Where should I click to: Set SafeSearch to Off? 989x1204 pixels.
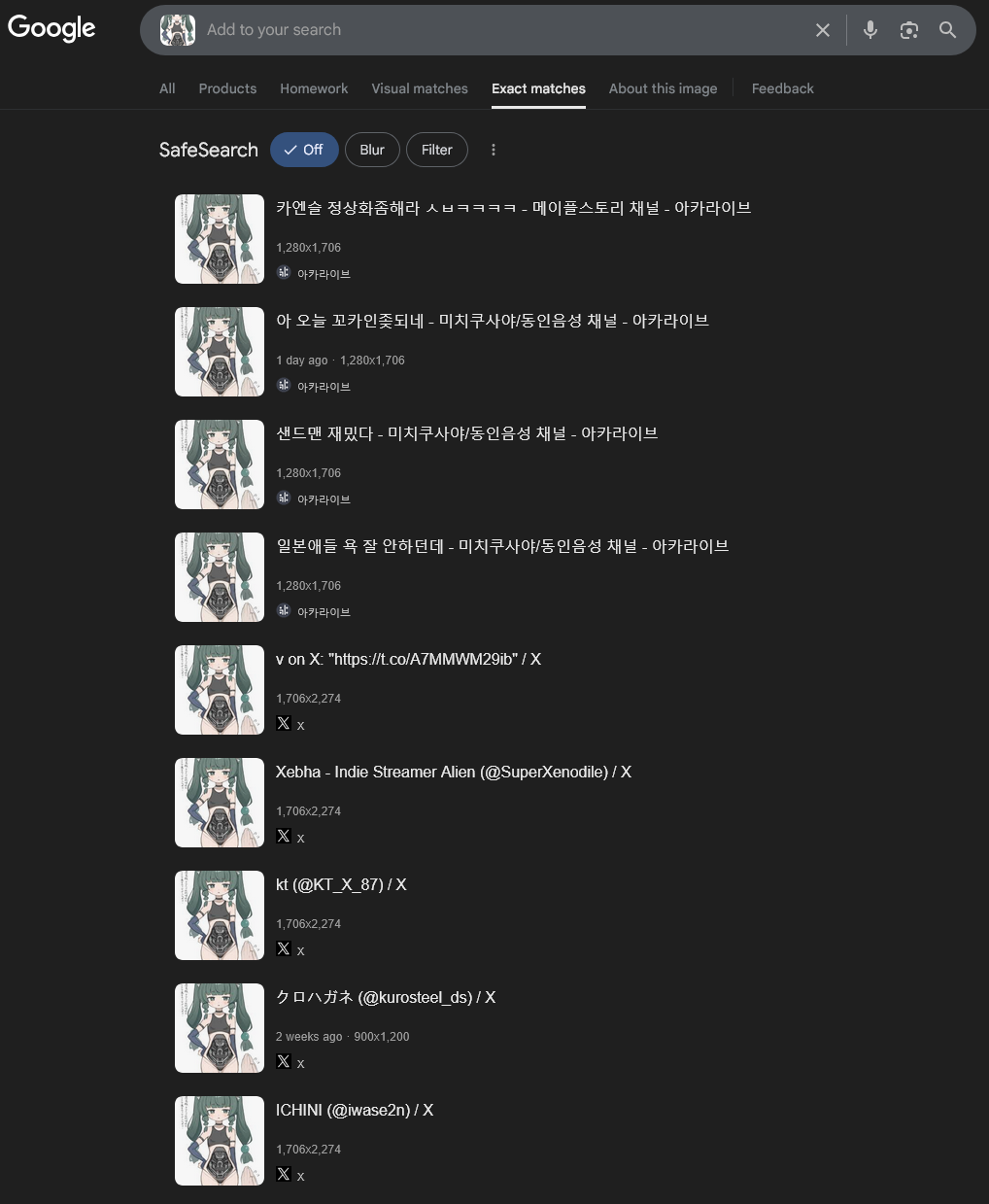pyautogui.click(x=304, y=150)
